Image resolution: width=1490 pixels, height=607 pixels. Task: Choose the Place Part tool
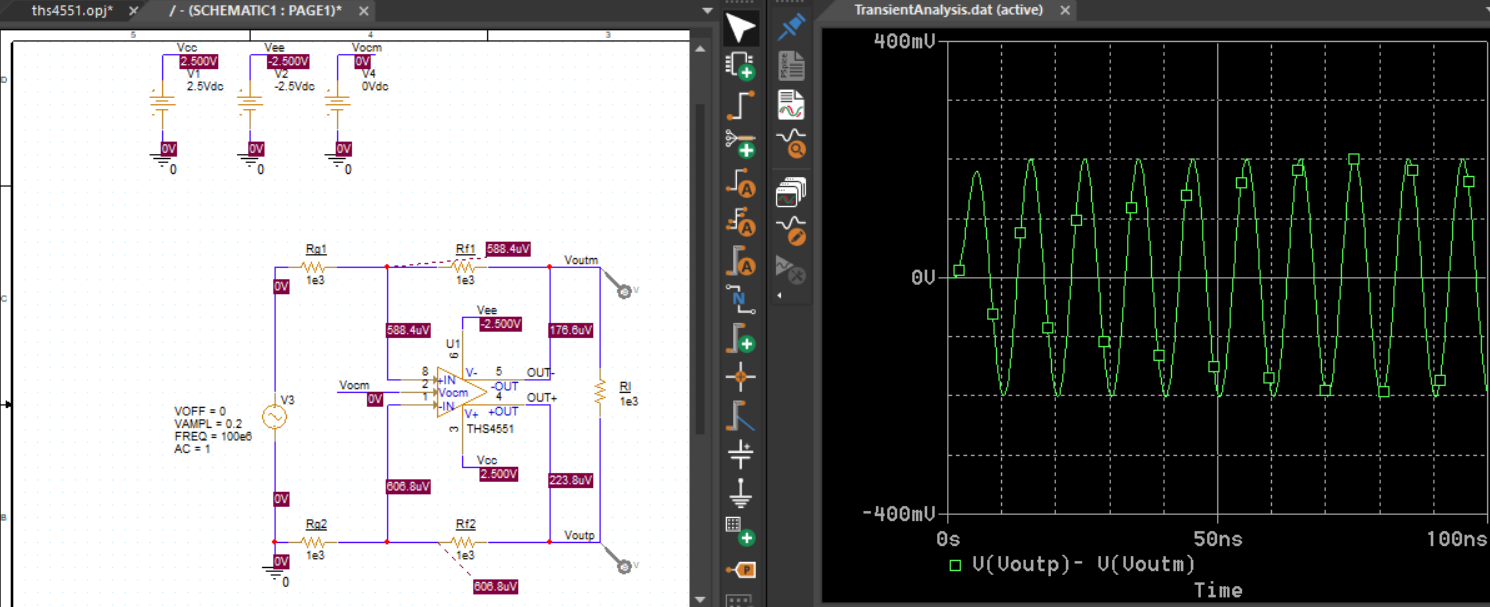click(740, 66)
